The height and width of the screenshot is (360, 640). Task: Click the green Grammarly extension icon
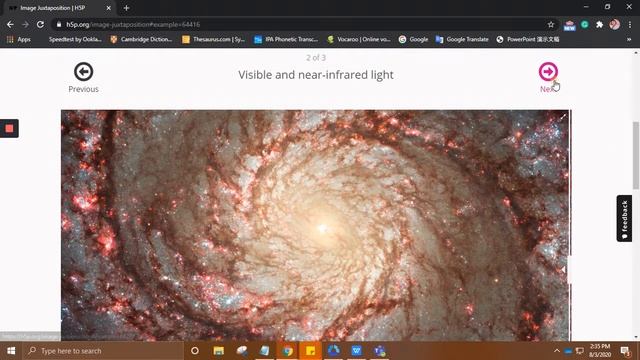584,24
